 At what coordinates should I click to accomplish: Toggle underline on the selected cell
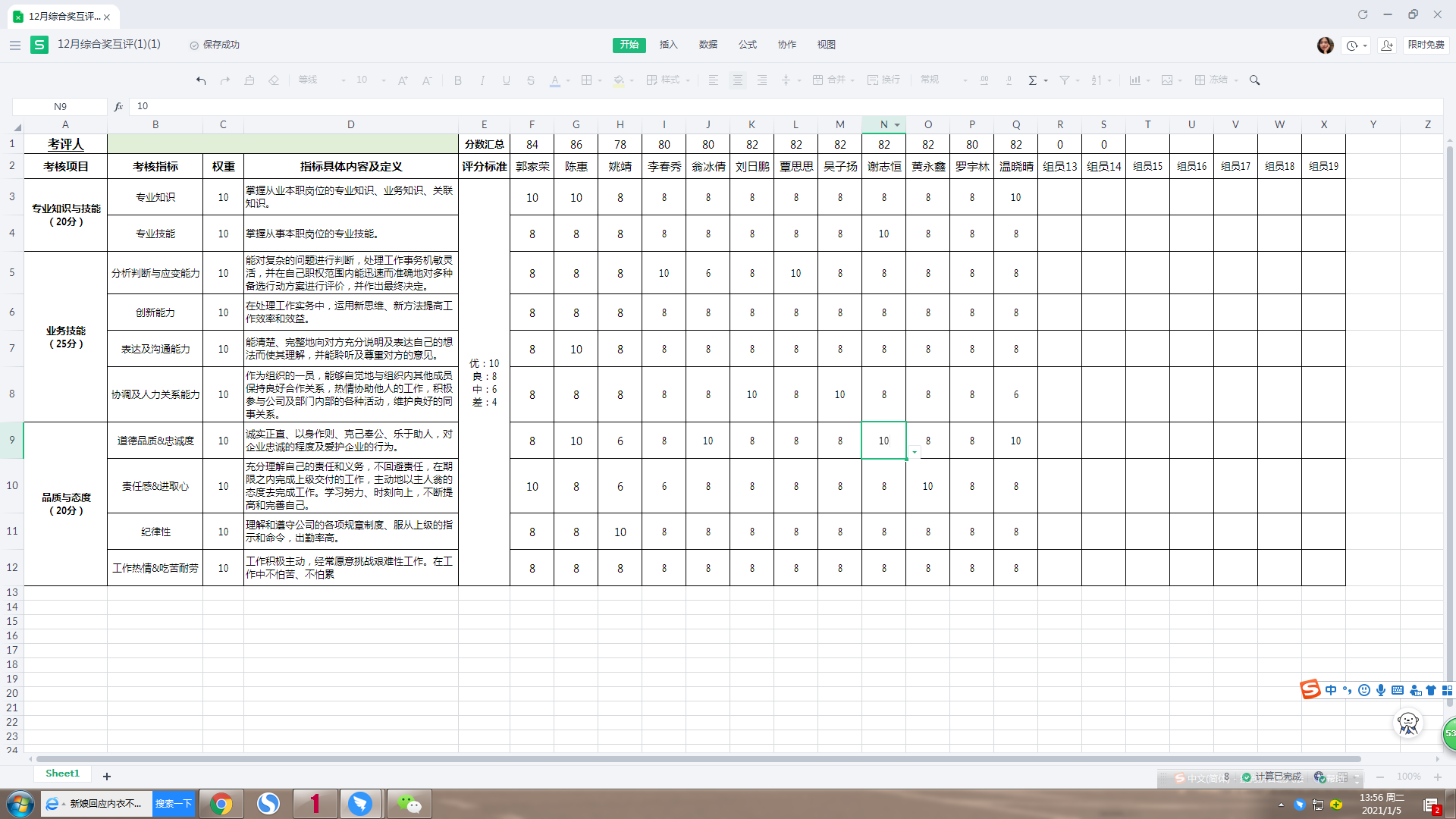(x=506, y=80)
